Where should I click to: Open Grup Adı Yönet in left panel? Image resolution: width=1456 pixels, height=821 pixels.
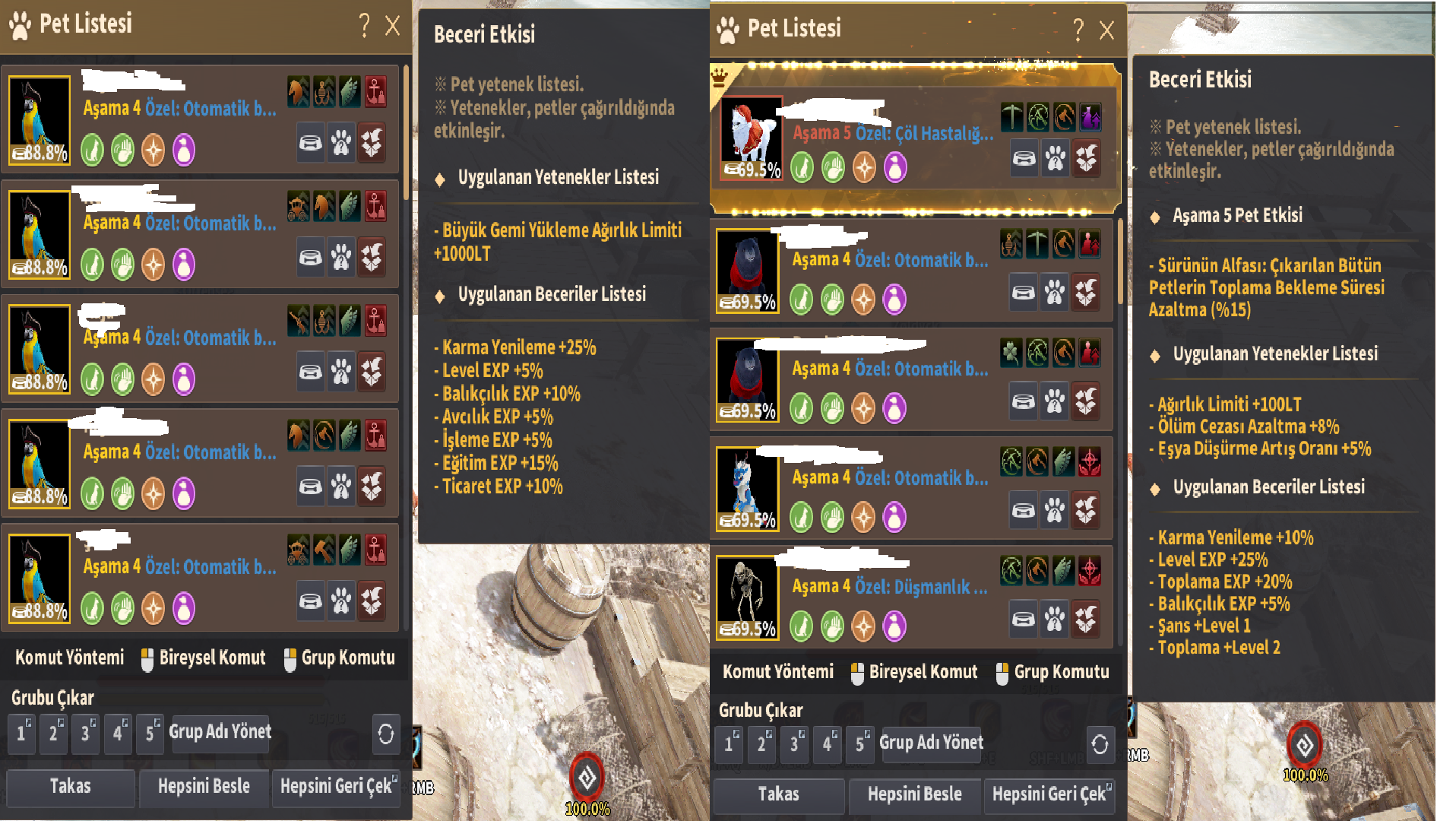point(220,734)
